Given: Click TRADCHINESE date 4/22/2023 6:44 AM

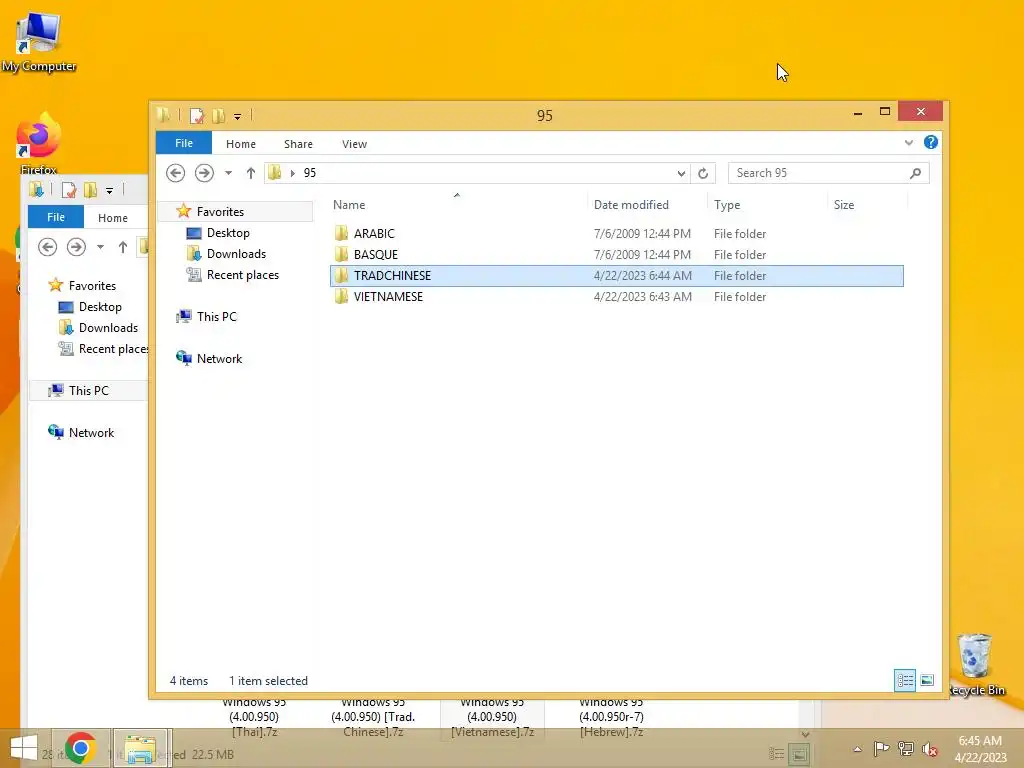Looking at the screenshot, I should coord(643,276).
